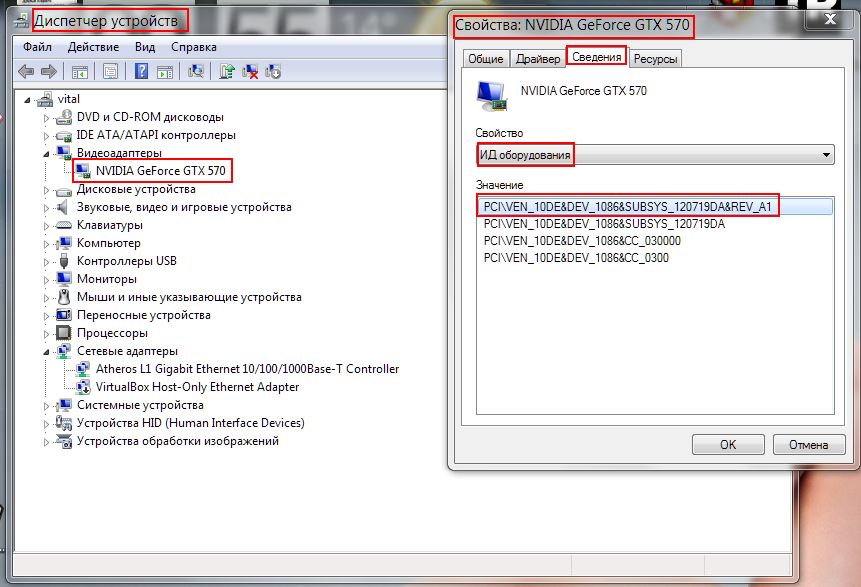Click the Device Manager title bar icon

point(22,20)
